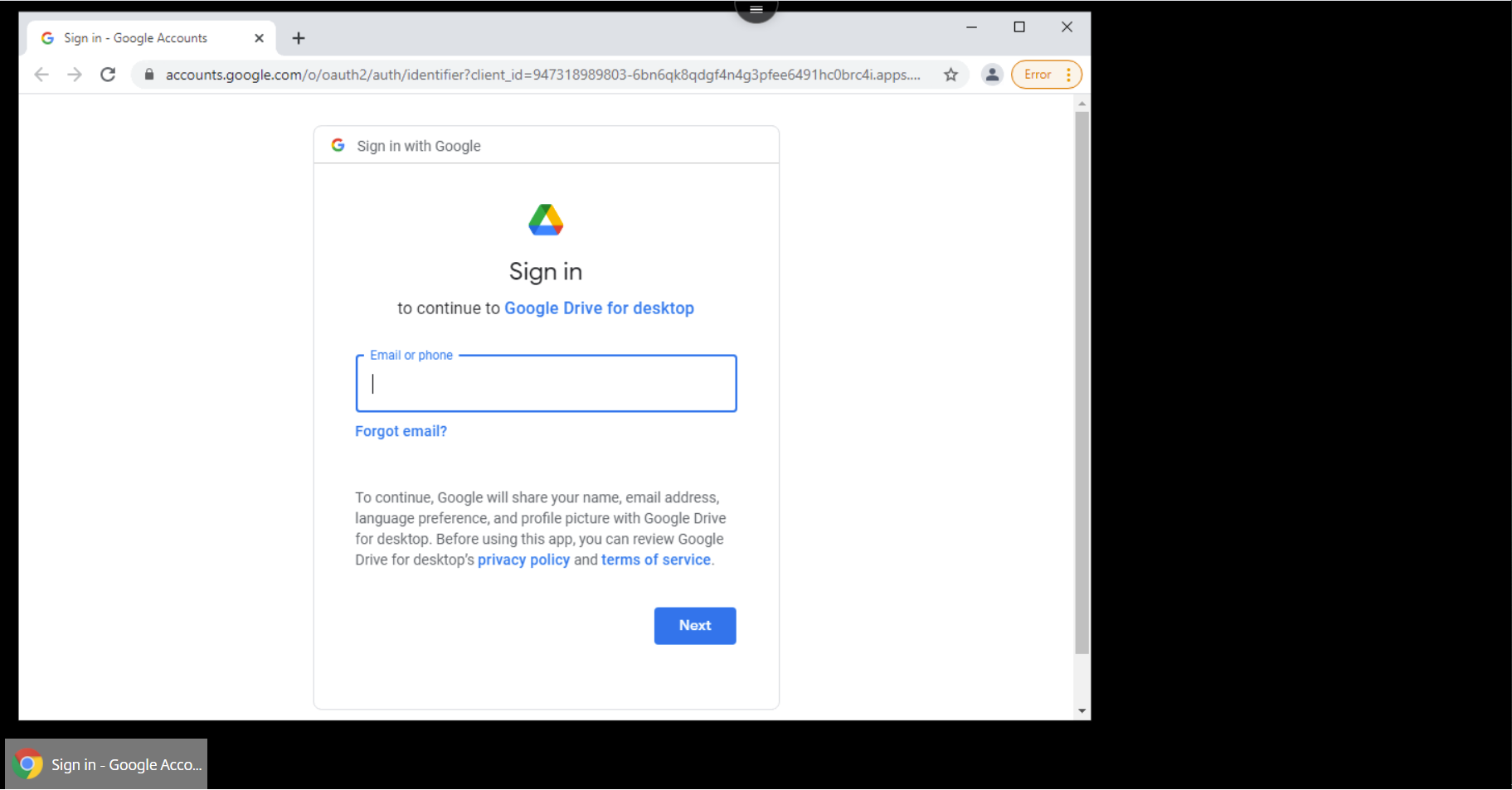Click the padlock site info icon
The width and height of the screenshot is (1512, 790).
tap(149, 75)
